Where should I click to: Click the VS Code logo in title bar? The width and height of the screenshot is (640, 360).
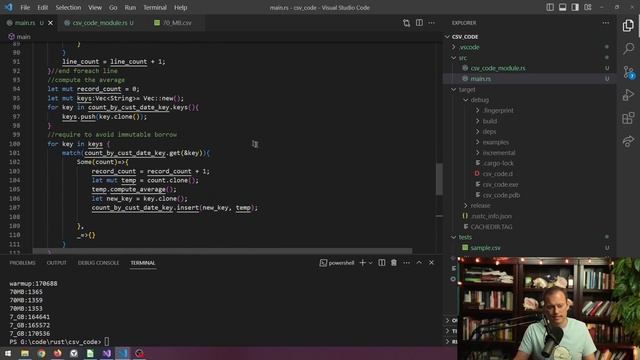(x=9, y=7)
